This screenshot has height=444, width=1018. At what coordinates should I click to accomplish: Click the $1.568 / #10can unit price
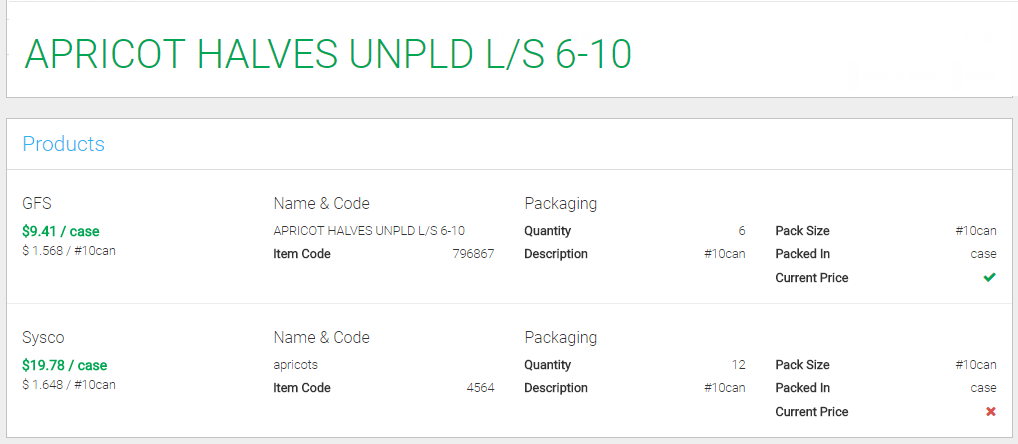[x=69, y=250]
